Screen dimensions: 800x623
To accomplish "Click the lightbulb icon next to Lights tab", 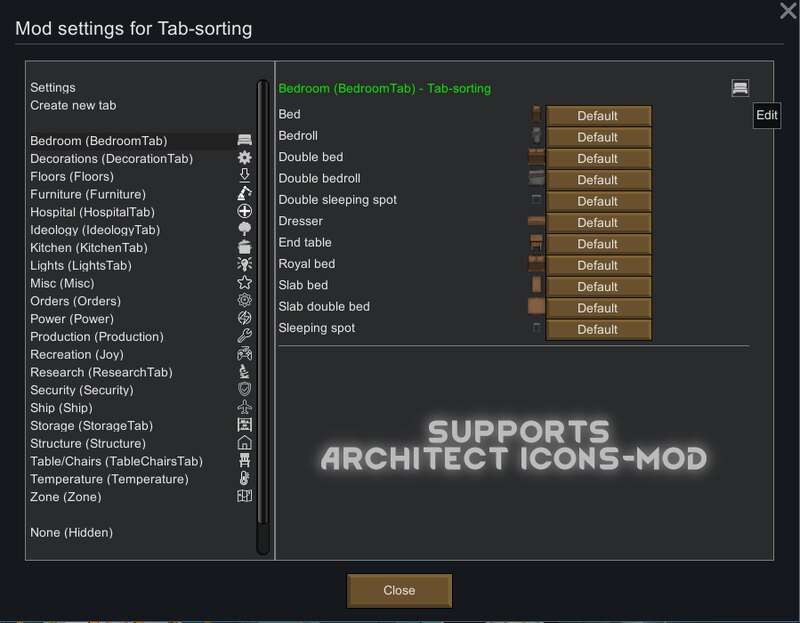I will pyautogui.click(x=244, y=264).
